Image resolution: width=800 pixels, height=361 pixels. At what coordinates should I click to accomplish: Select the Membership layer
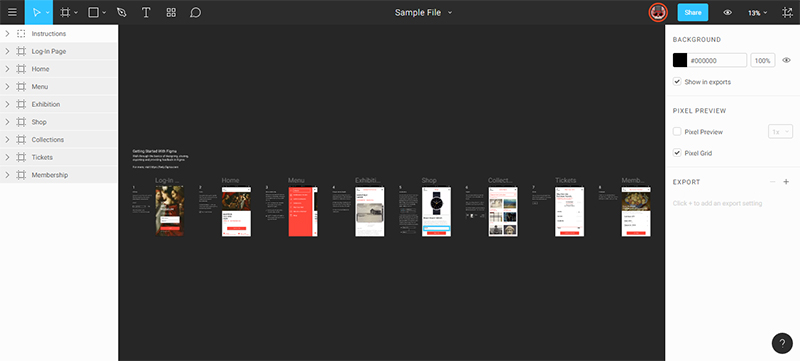59,175
